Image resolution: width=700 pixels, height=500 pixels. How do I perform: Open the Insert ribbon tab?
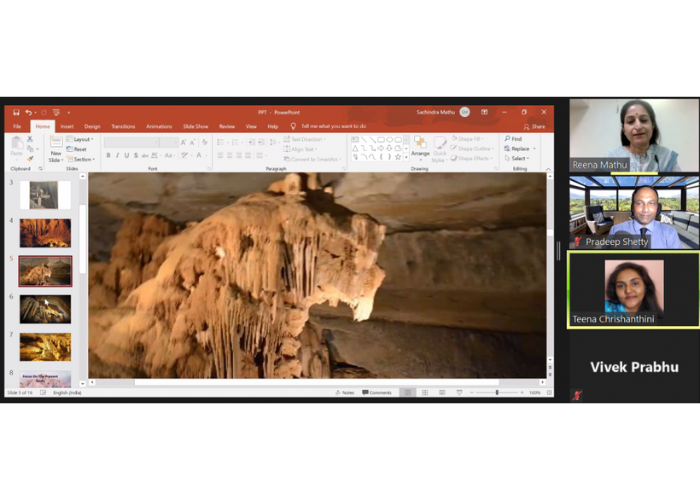point(67,126)
